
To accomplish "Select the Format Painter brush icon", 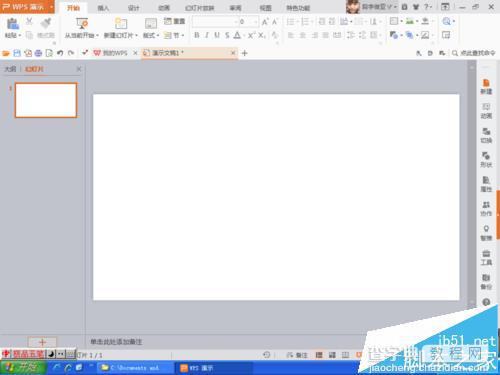I will pyautogui.click(x=46, y=23).
